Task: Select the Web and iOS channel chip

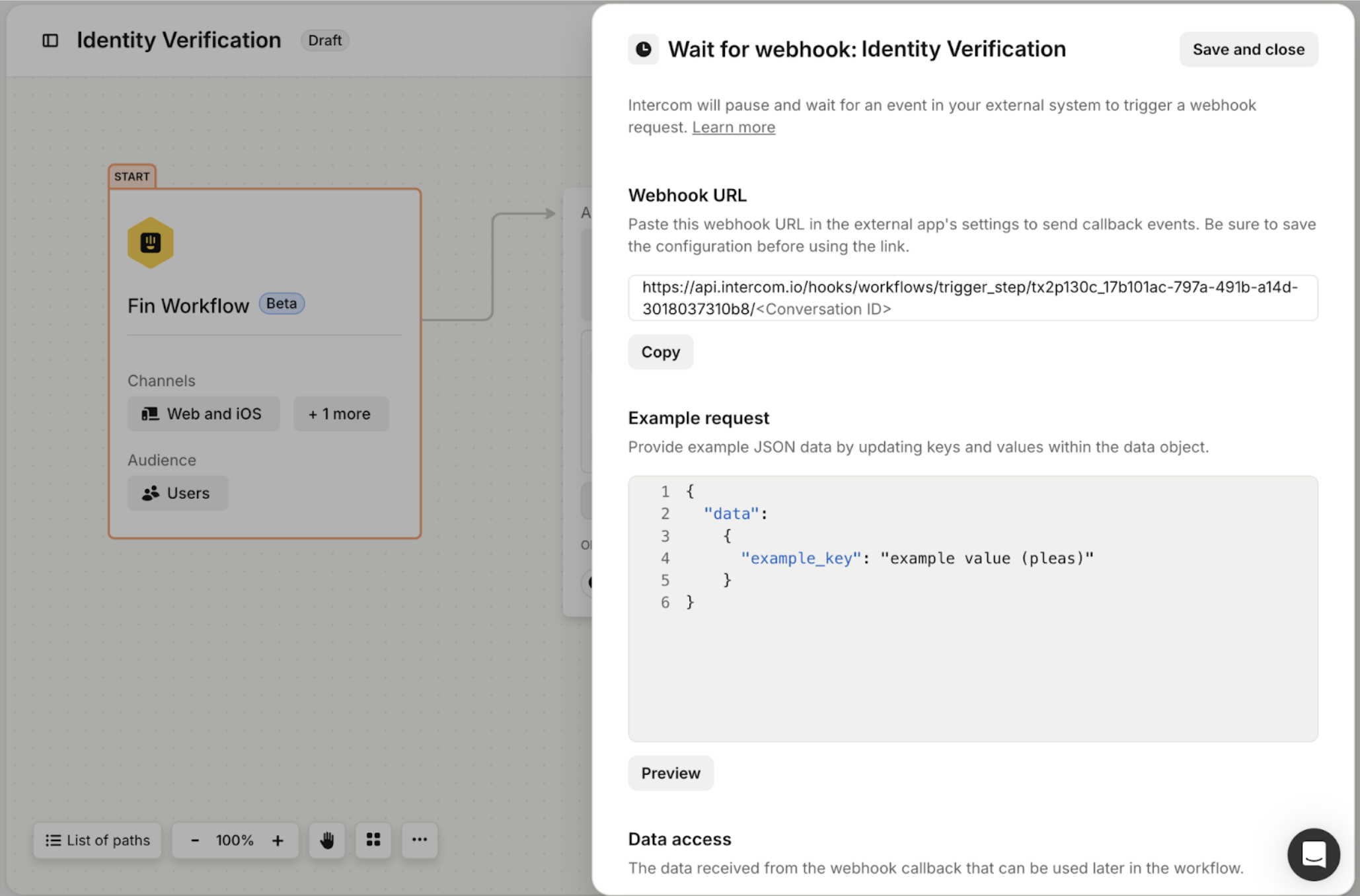Action: click(203, 414)
